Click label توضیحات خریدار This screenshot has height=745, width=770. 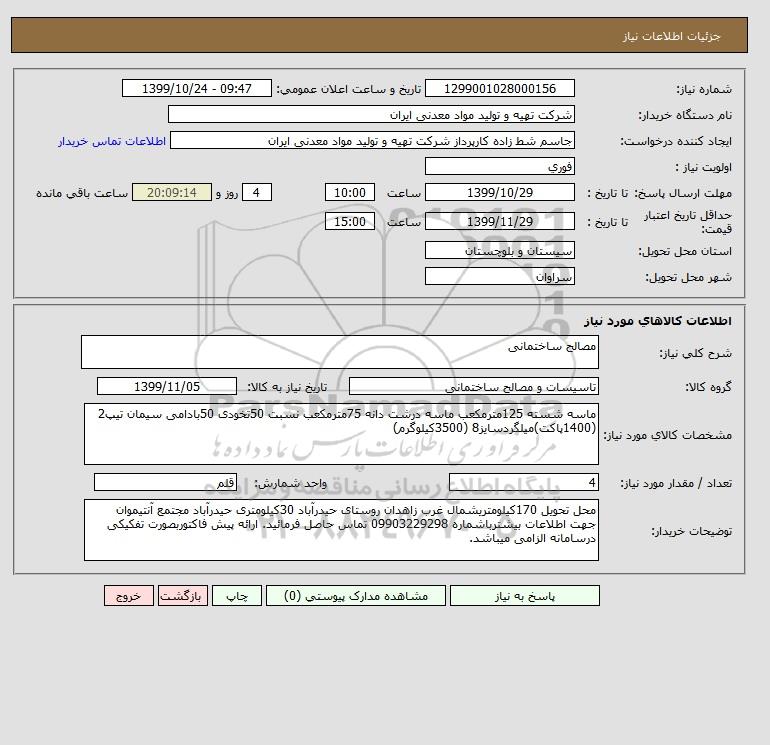[691, 531]
